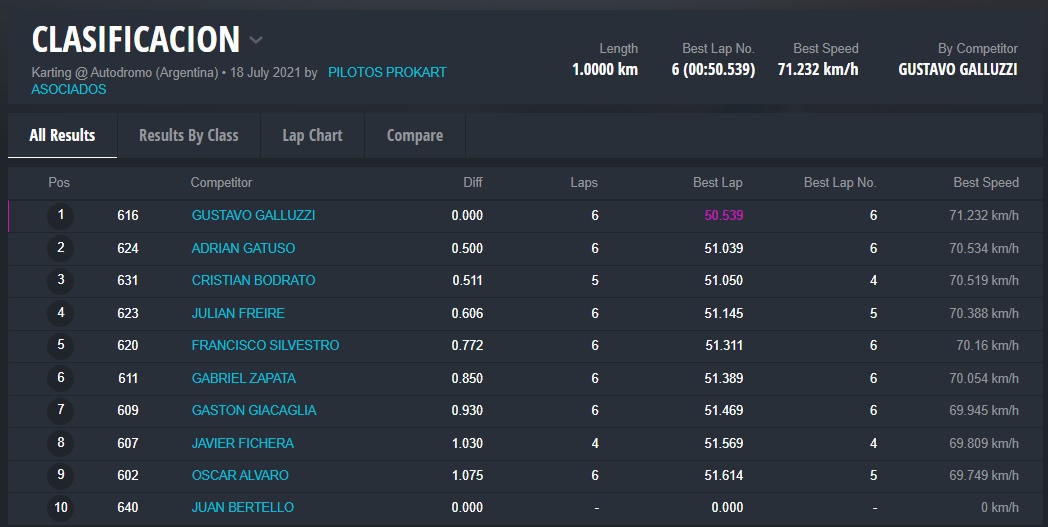The image size is (1048, 527).
Task: Click the position 8 badge for Javier Fichera
Action: 60,443
